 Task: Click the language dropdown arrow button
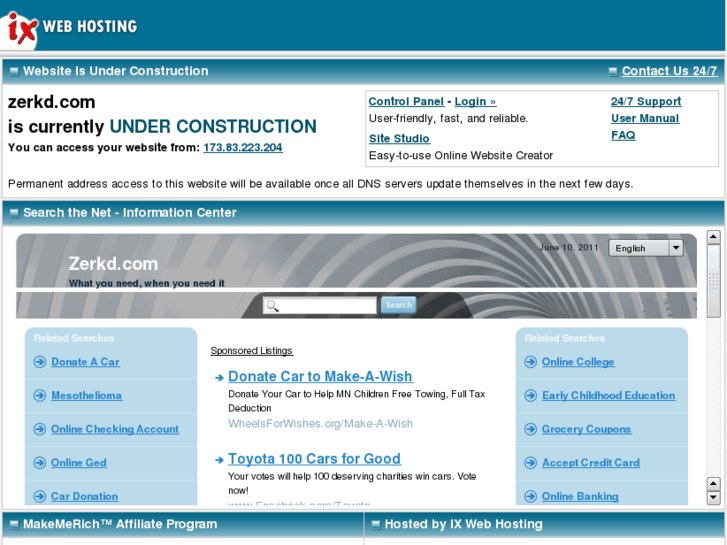676,248
